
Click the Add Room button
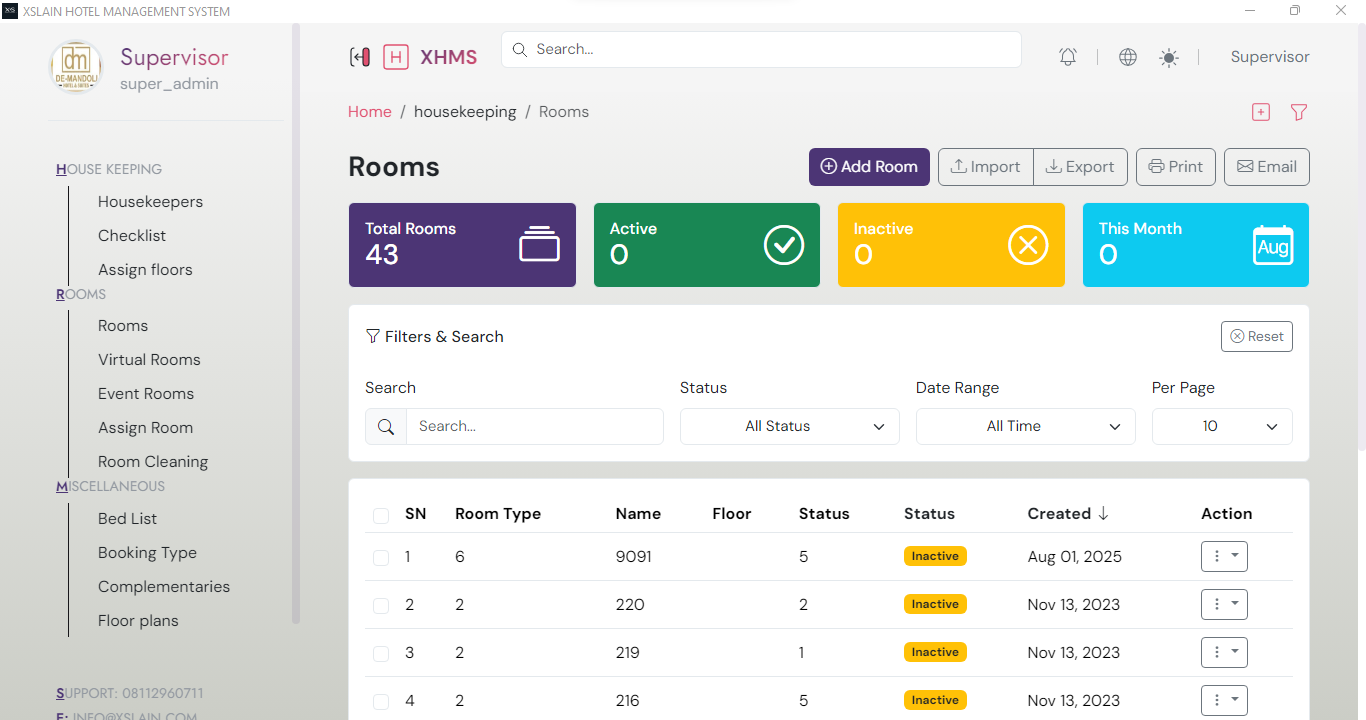pyautogui.click(x=868, y=166)
